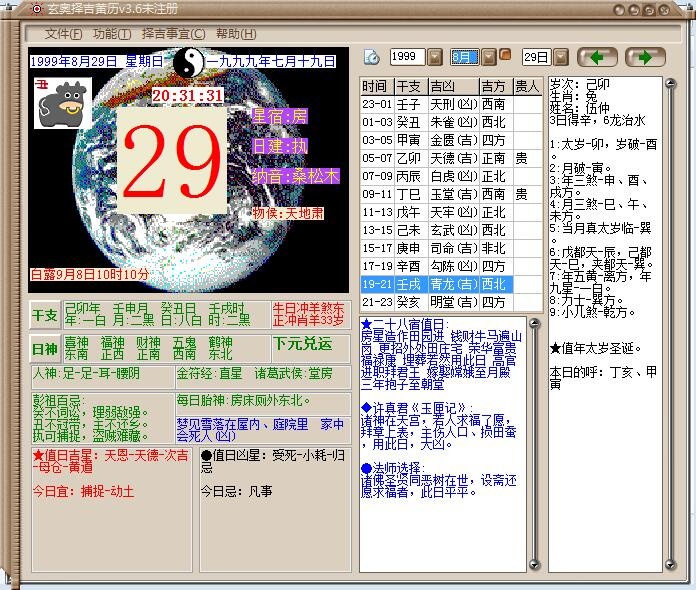The image size is (696, 590).
Task: Click the 白露9月8日10时10分 solar term text
Action: pos(90,274)
